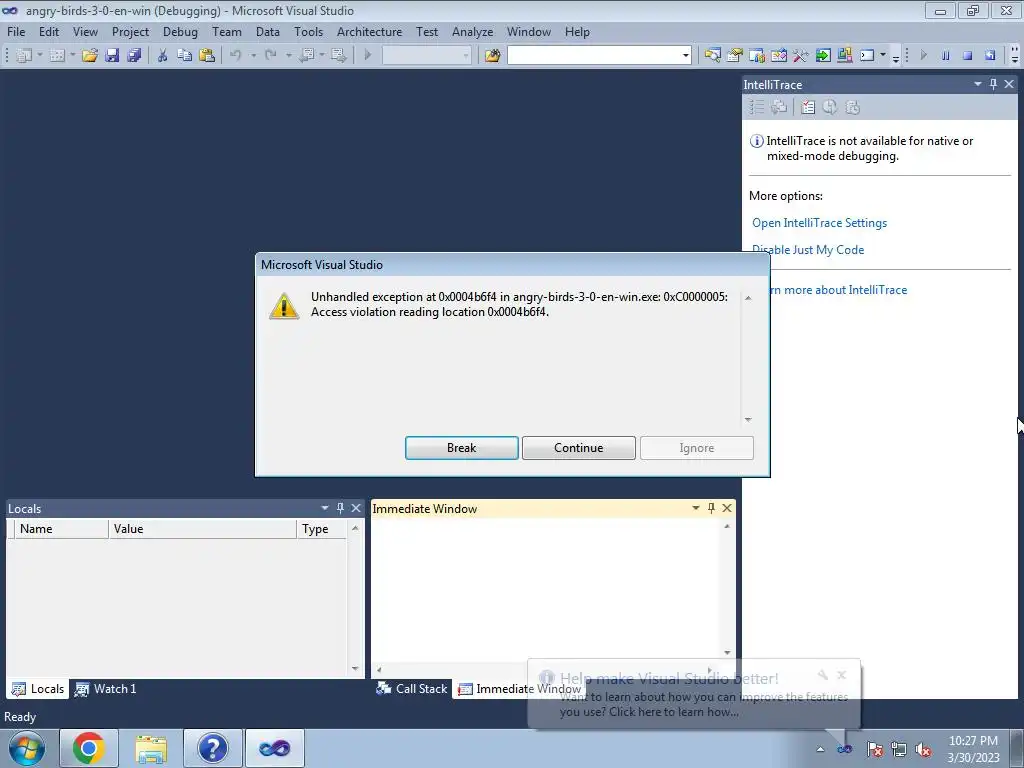Click the Cut scissors icon
This screenshot has height=768, width=1024.
162,56
